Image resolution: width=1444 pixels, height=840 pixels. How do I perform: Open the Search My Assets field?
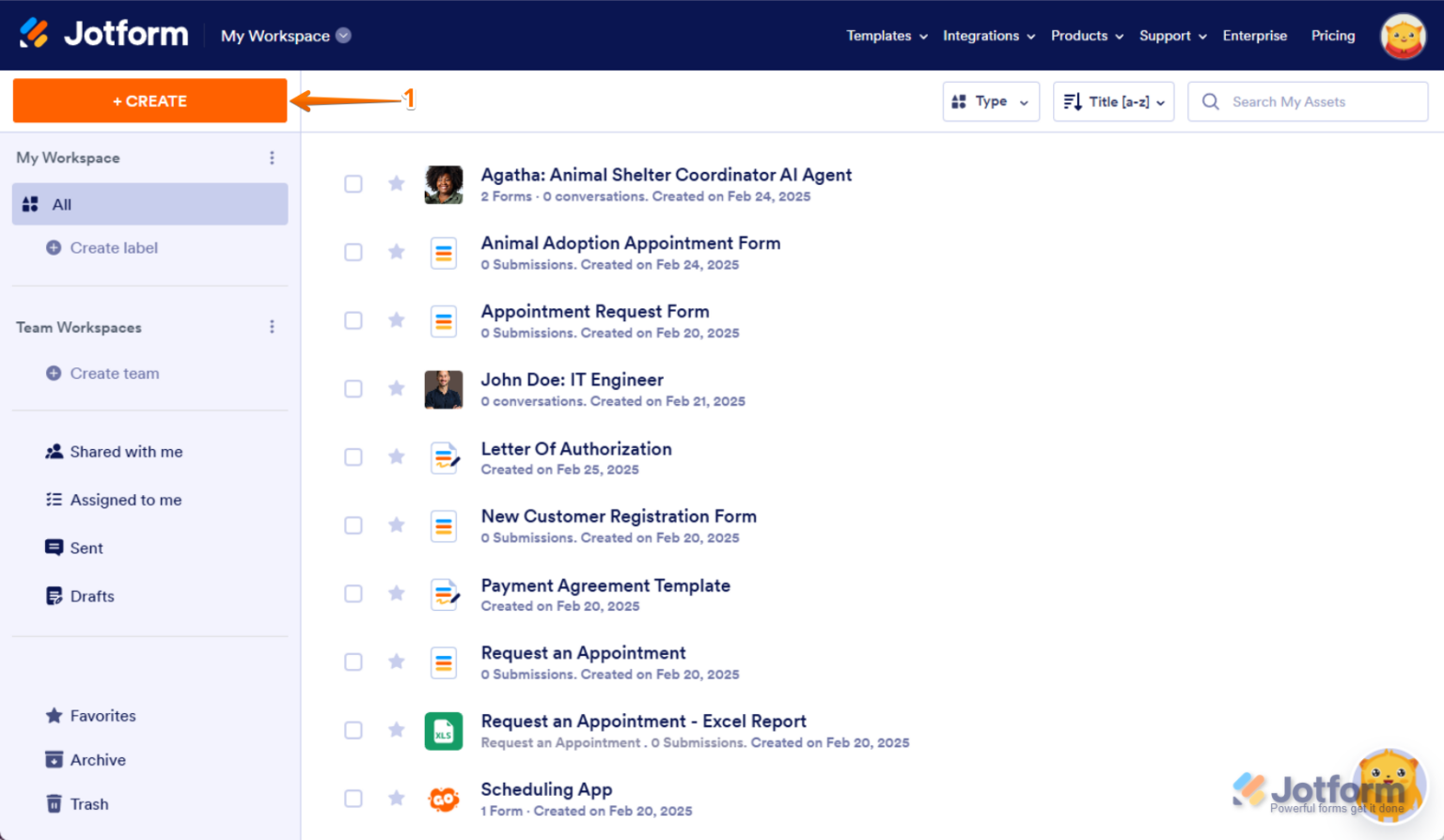pyautogui.click(x=1307, y=101)
